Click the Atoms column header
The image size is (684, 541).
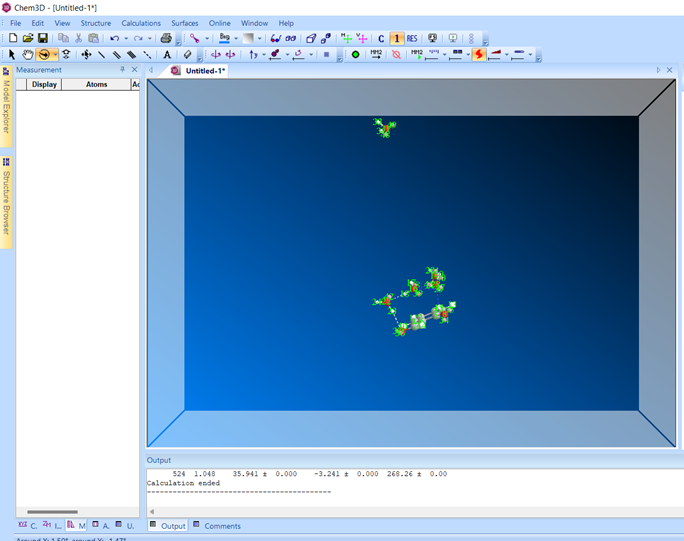point(96,84)
